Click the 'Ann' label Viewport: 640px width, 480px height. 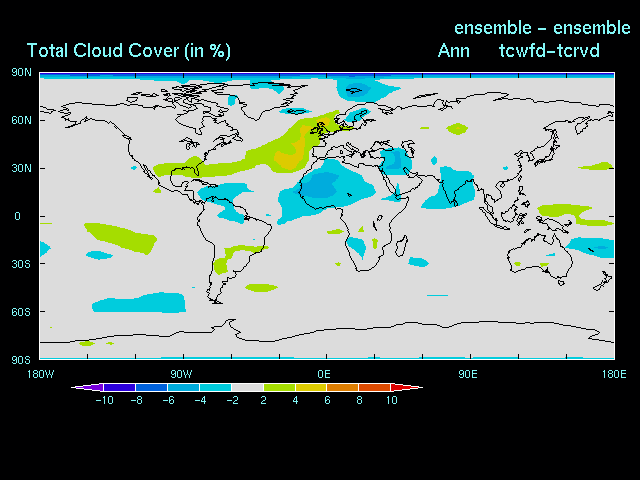(x=453, y=51)
